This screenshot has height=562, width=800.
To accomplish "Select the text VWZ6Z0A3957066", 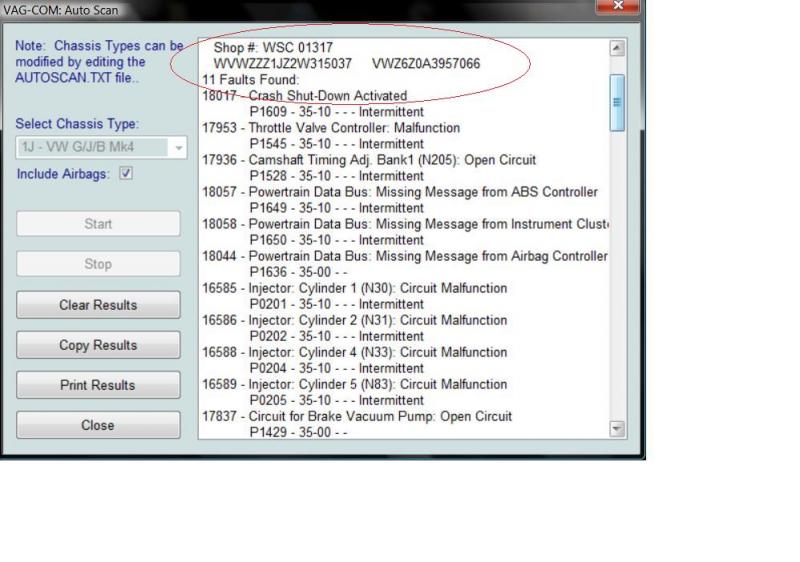I will coord(426,64).
